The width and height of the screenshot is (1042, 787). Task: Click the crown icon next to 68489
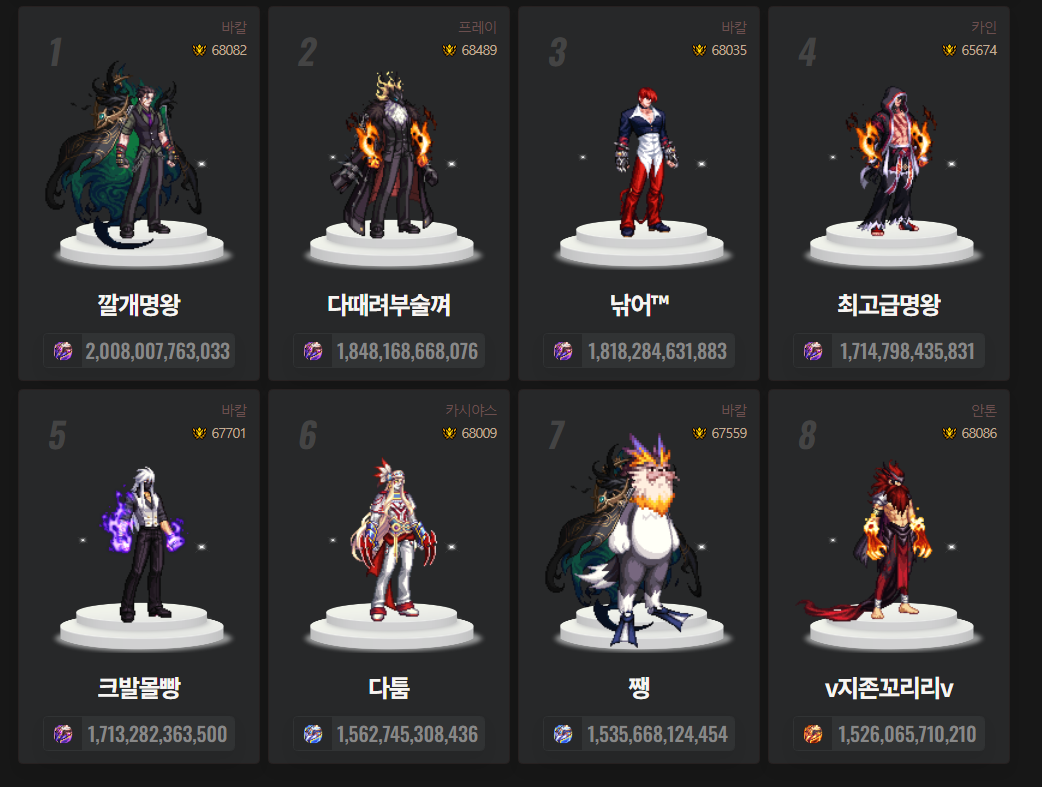coord(449,51)
